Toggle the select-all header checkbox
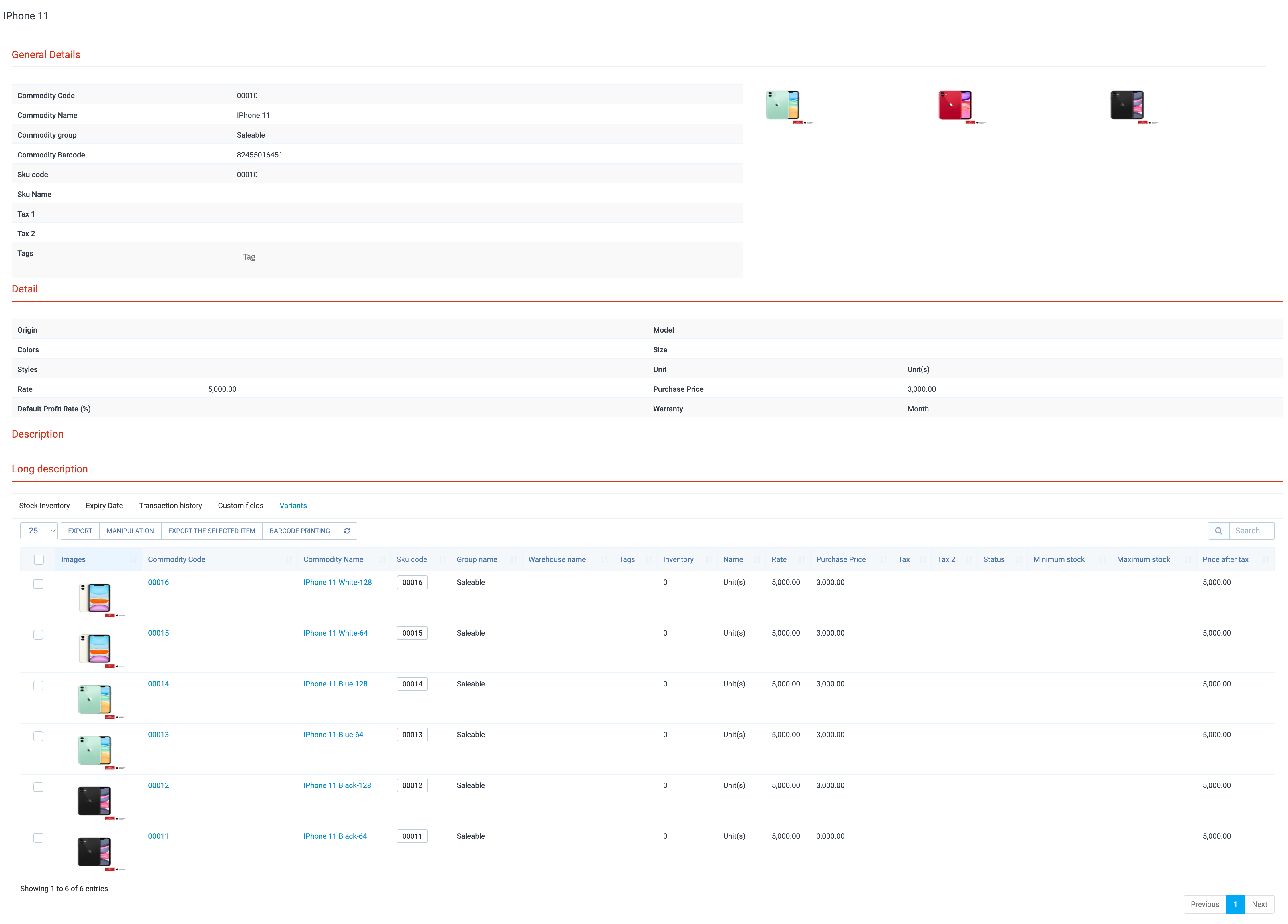Viewport: 1288px width, 924px height. coord(39,560)
